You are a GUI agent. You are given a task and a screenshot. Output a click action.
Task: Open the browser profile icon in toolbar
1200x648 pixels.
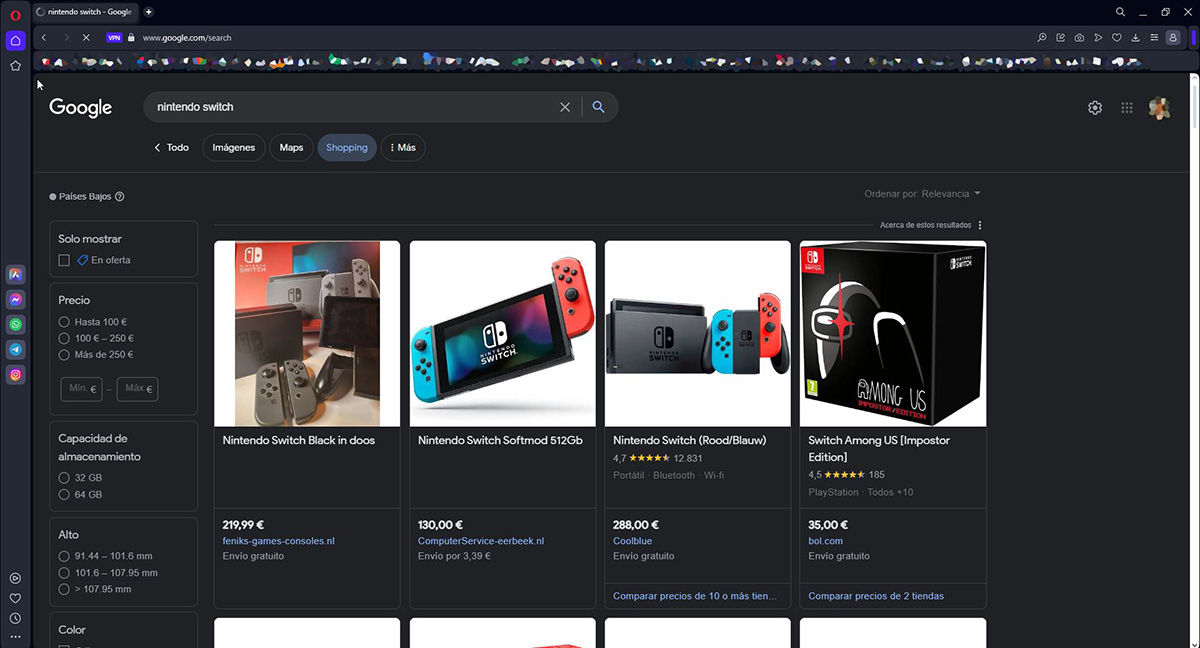1173,38
